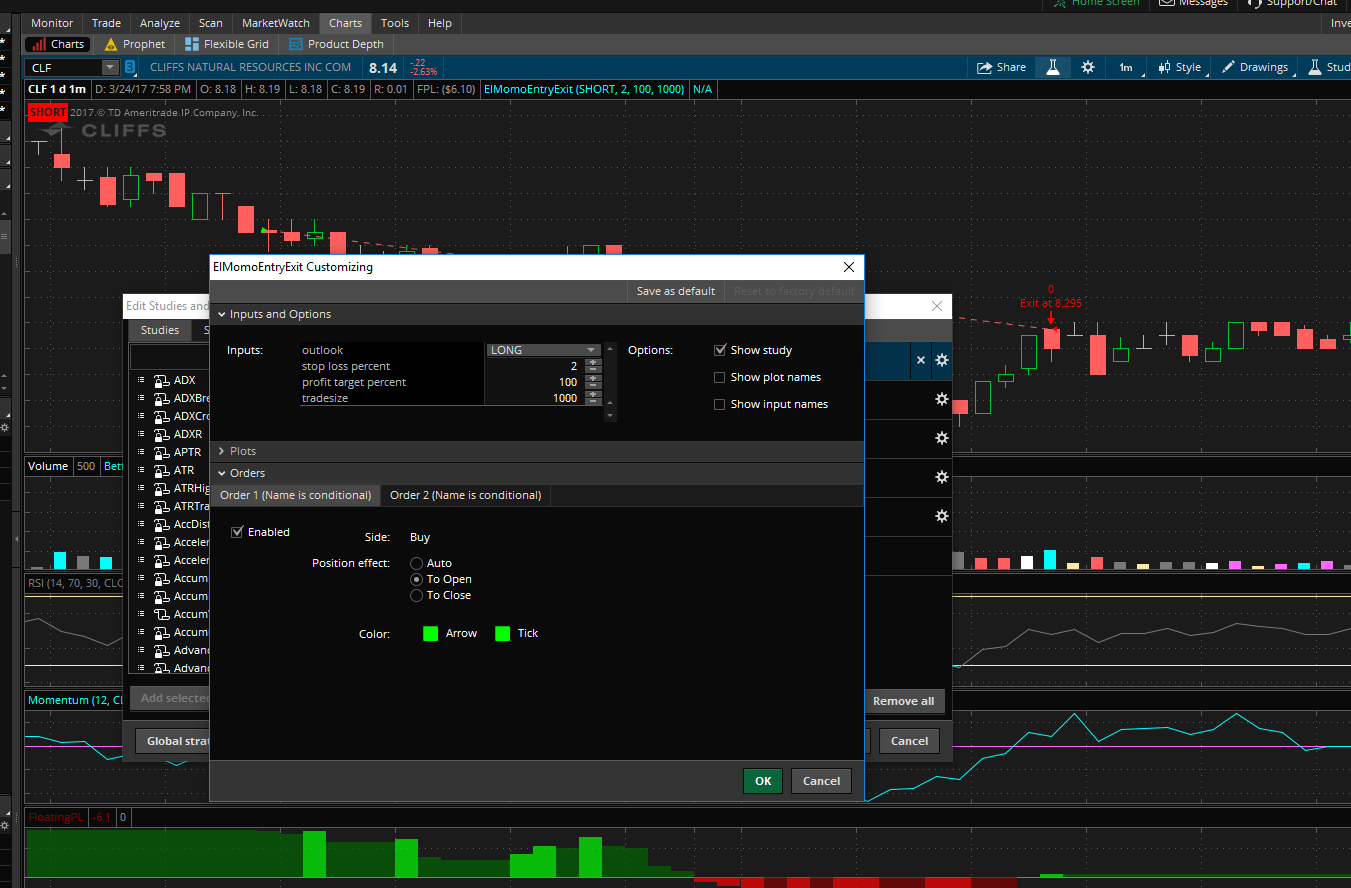Open the Help main tab
1351x888 pixels.
tap(440, 23)
